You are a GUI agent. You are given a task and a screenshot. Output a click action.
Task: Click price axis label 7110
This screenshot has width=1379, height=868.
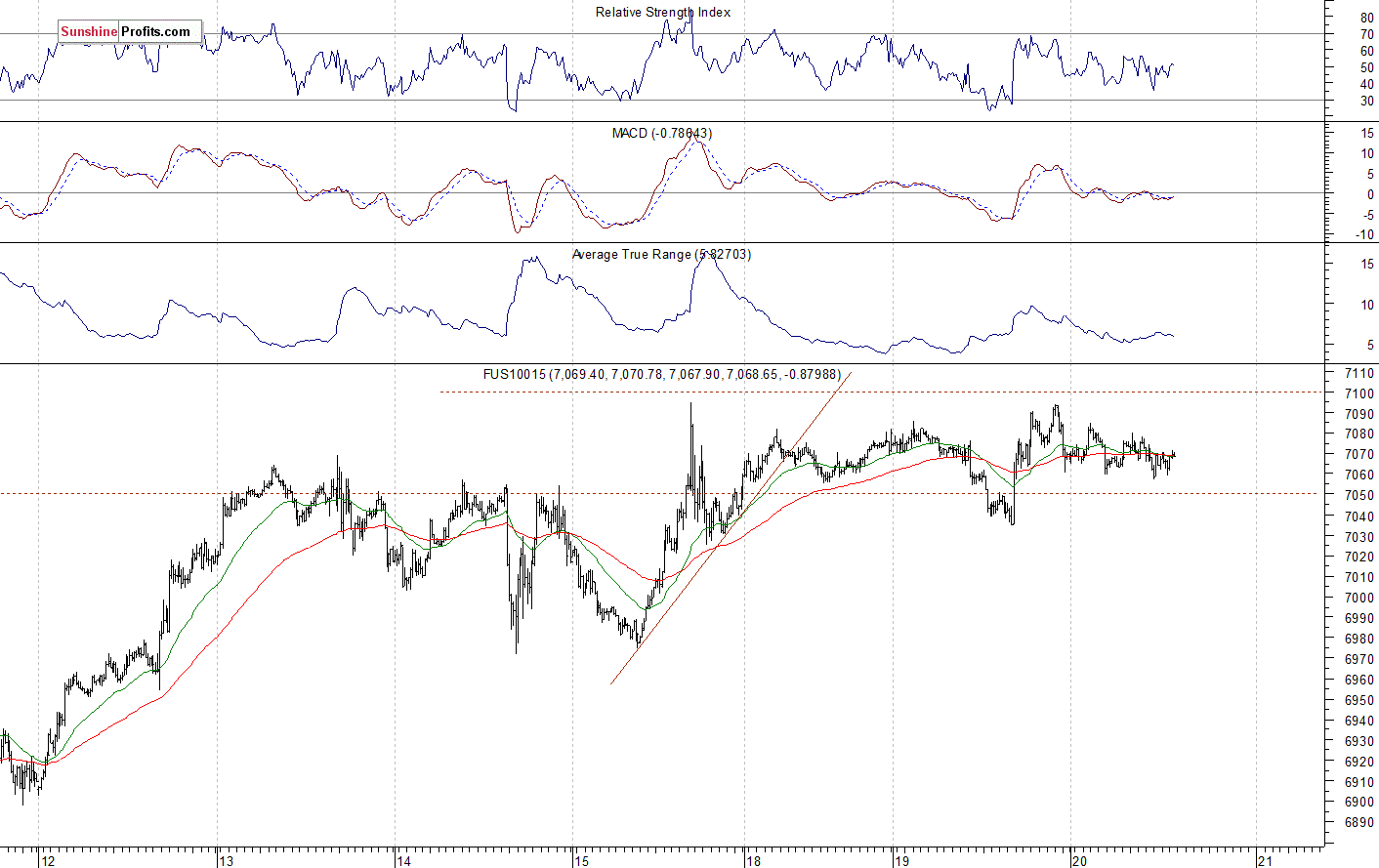[x=1359, y=374]
